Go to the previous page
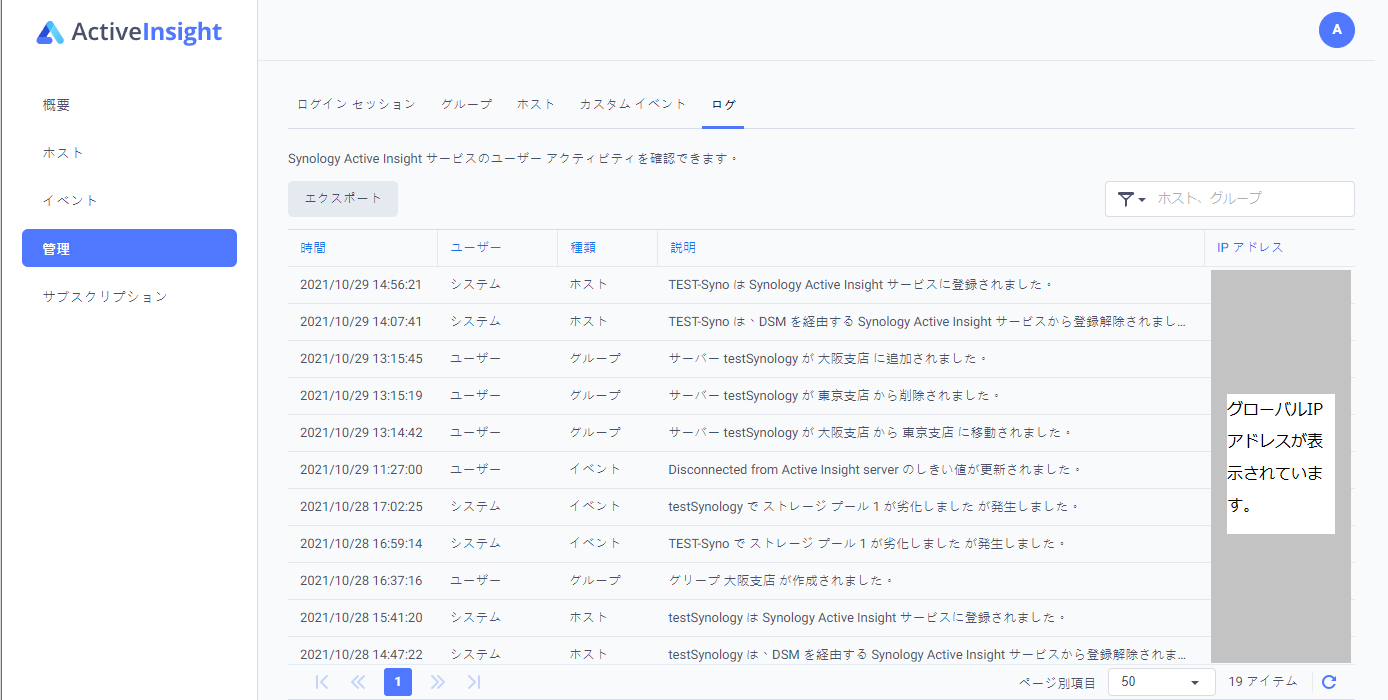The height and width of the screenshot is (700, 1388). (358, 682)
